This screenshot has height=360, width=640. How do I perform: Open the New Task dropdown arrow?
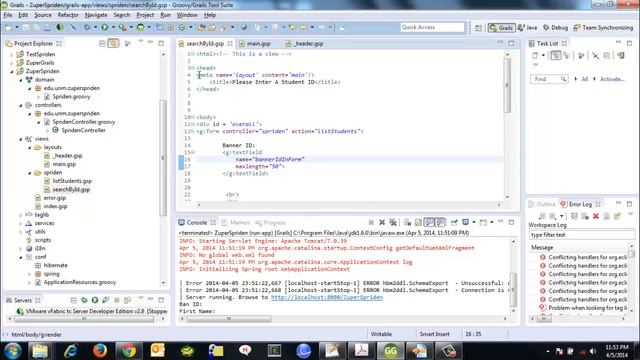point(543,56)
